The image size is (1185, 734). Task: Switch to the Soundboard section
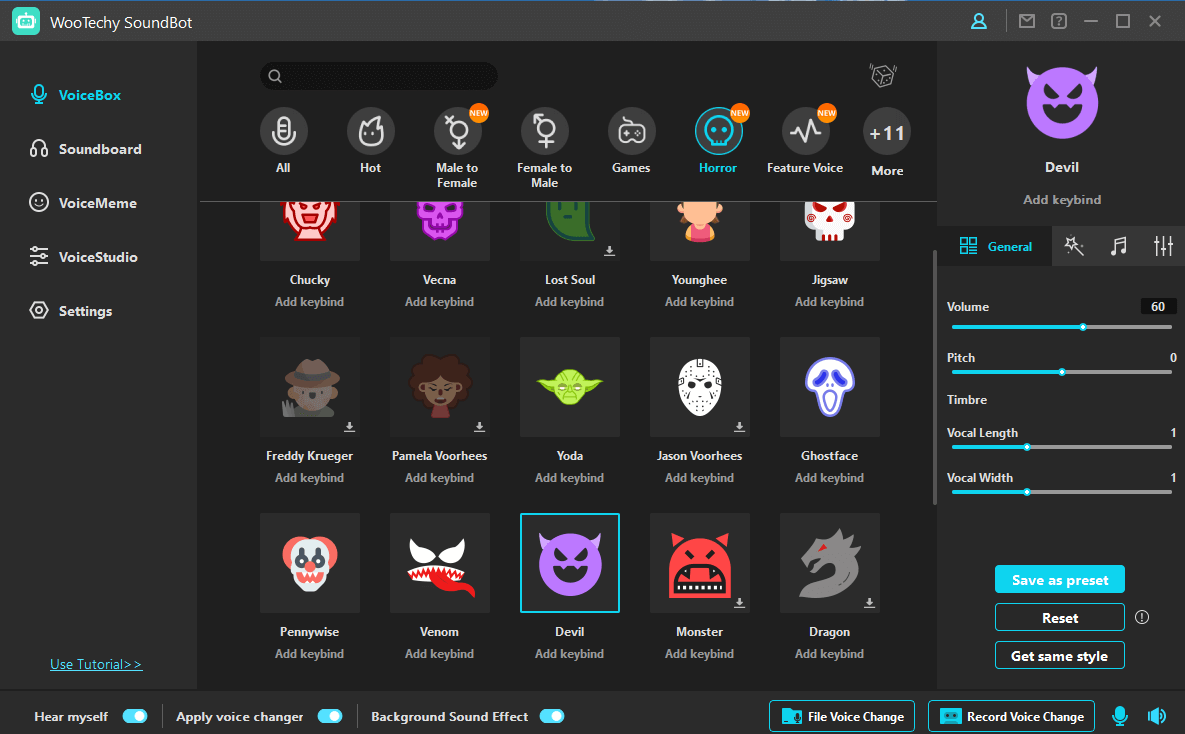click(99, 149)
